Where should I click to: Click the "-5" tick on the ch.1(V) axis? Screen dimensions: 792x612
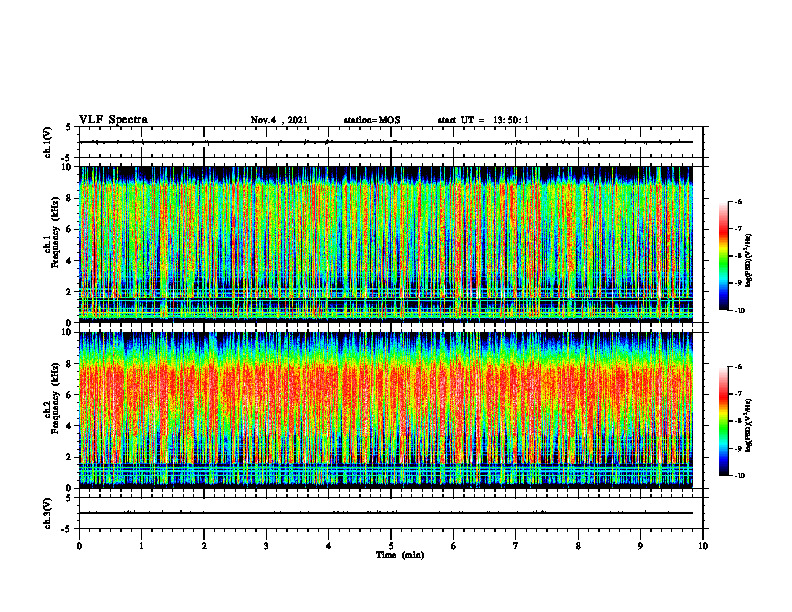coord(67,158)
